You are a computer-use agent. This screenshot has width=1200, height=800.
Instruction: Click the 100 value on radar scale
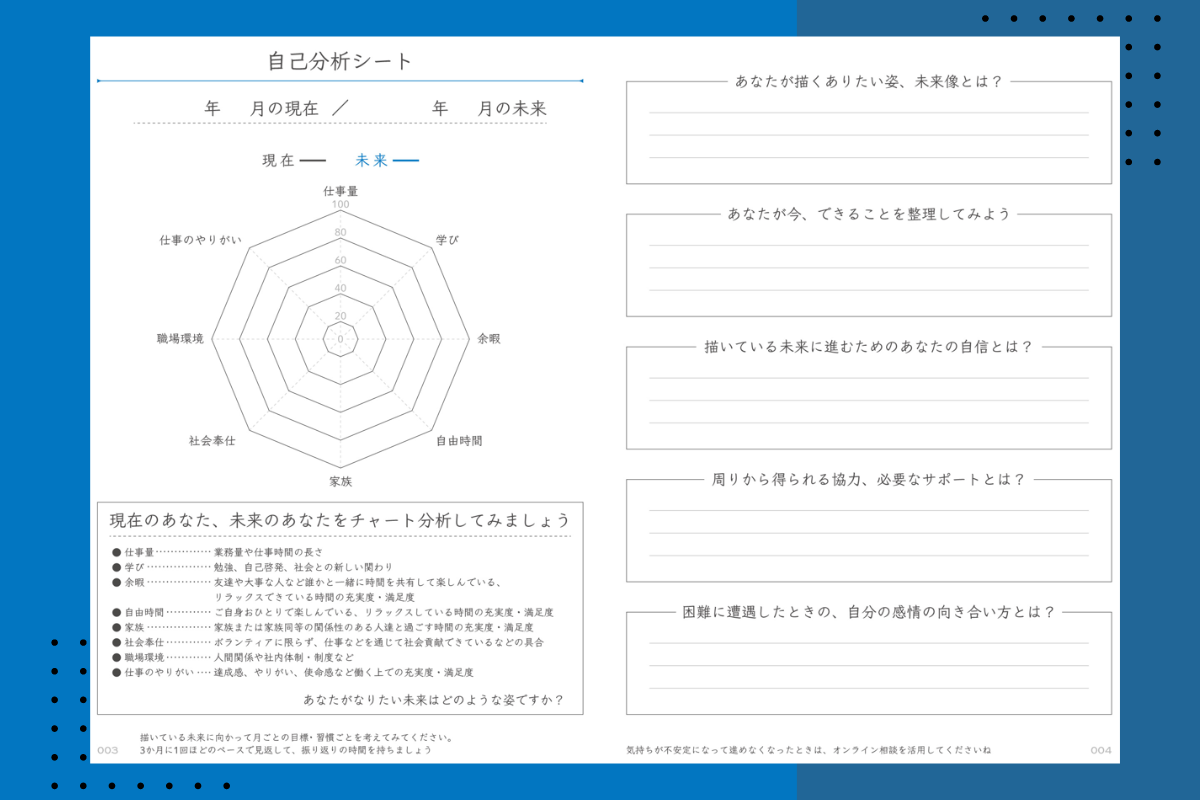click(x=340, y=205)
